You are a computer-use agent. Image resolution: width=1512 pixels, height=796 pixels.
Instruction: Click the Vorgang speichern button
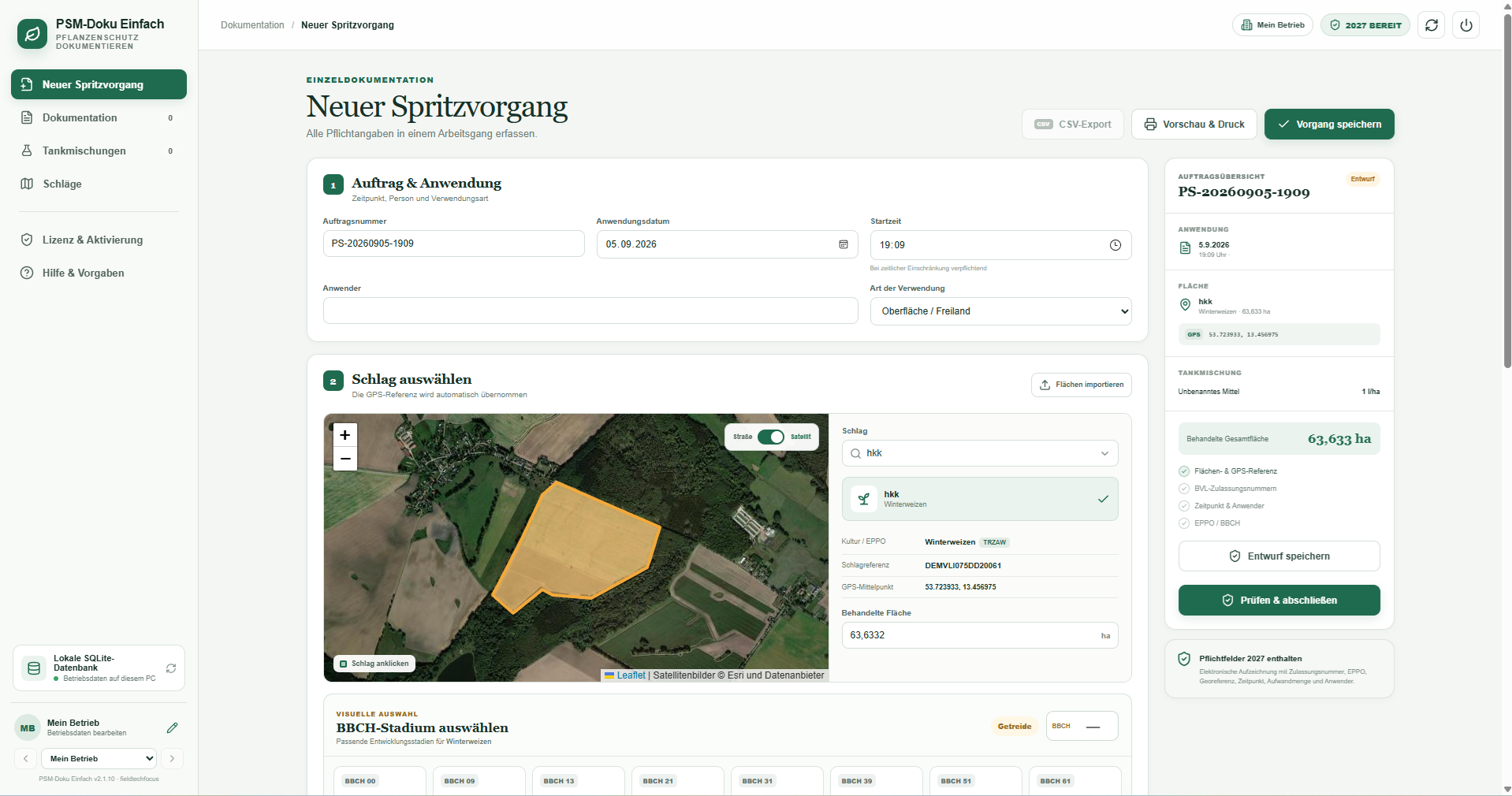[1329, 125]
